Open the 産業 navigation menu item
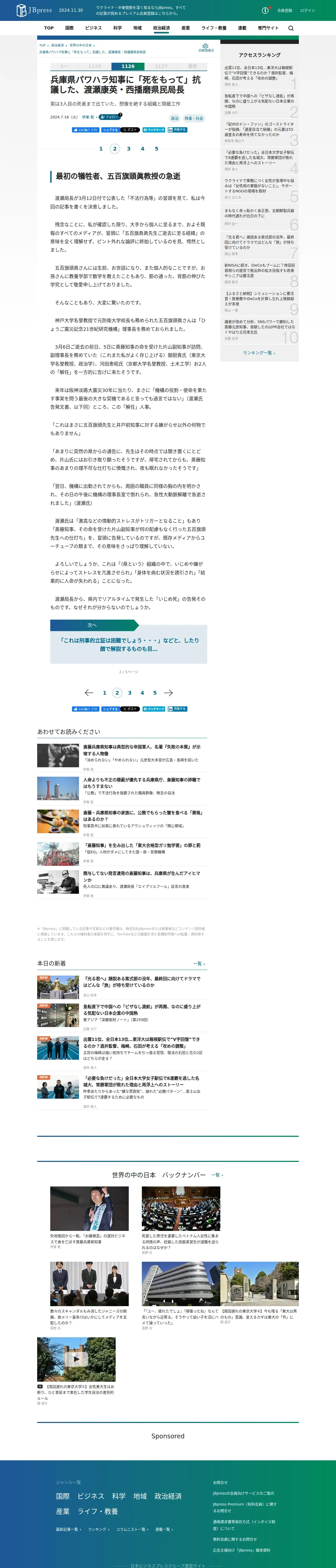This screenshot has width=336, height=1568. 185,28
